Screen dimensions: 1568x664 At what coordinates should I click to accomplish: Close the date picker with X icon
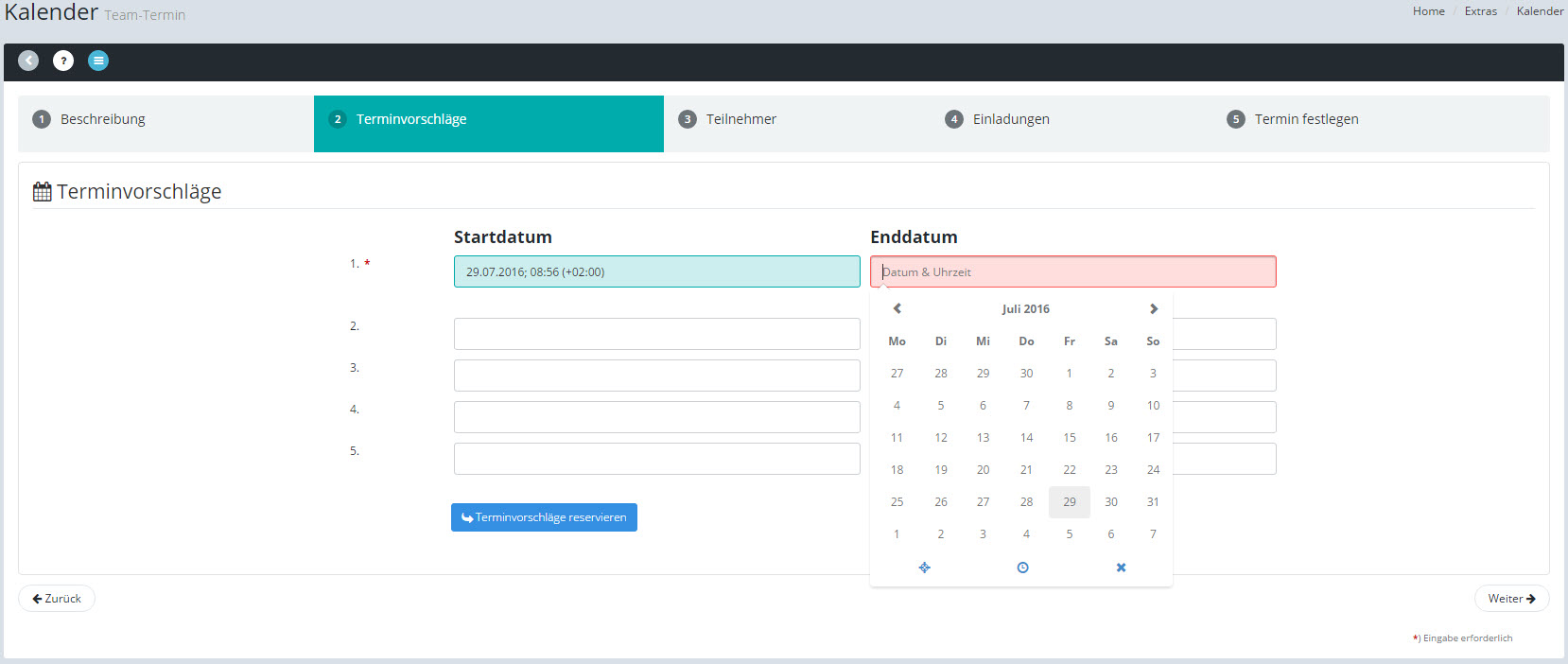[x=1121, y=568]
